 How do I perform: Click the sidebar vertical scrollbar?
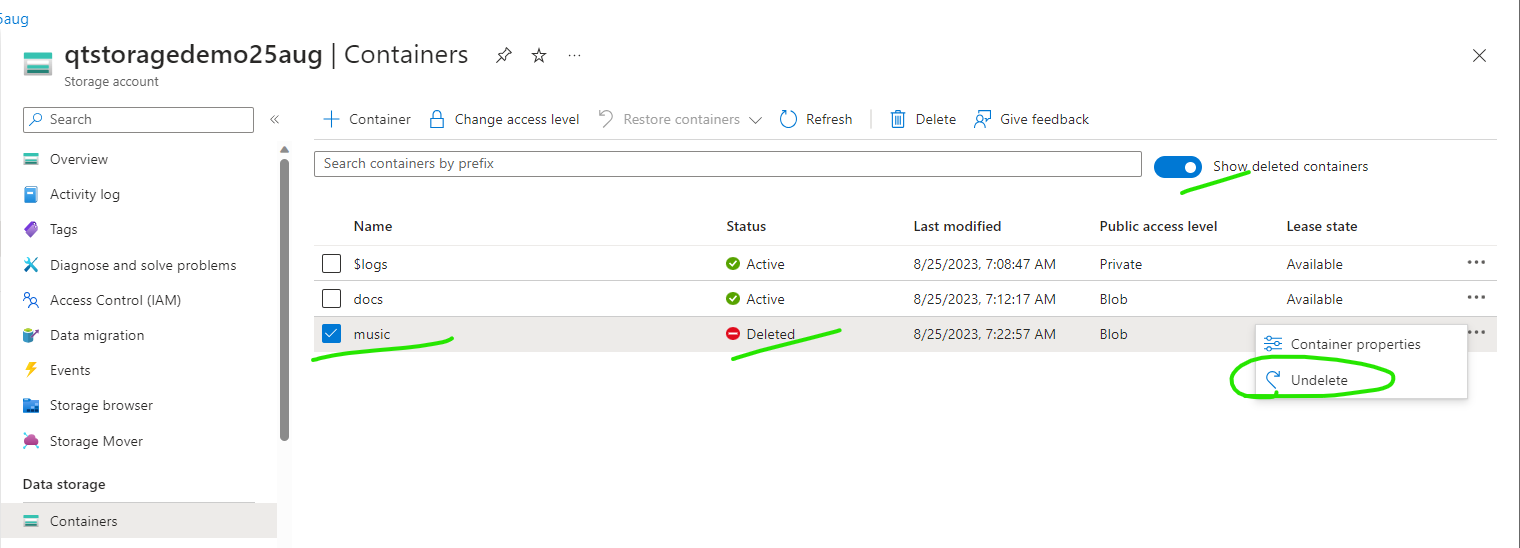pyautogui.click(x=285, y=299)
